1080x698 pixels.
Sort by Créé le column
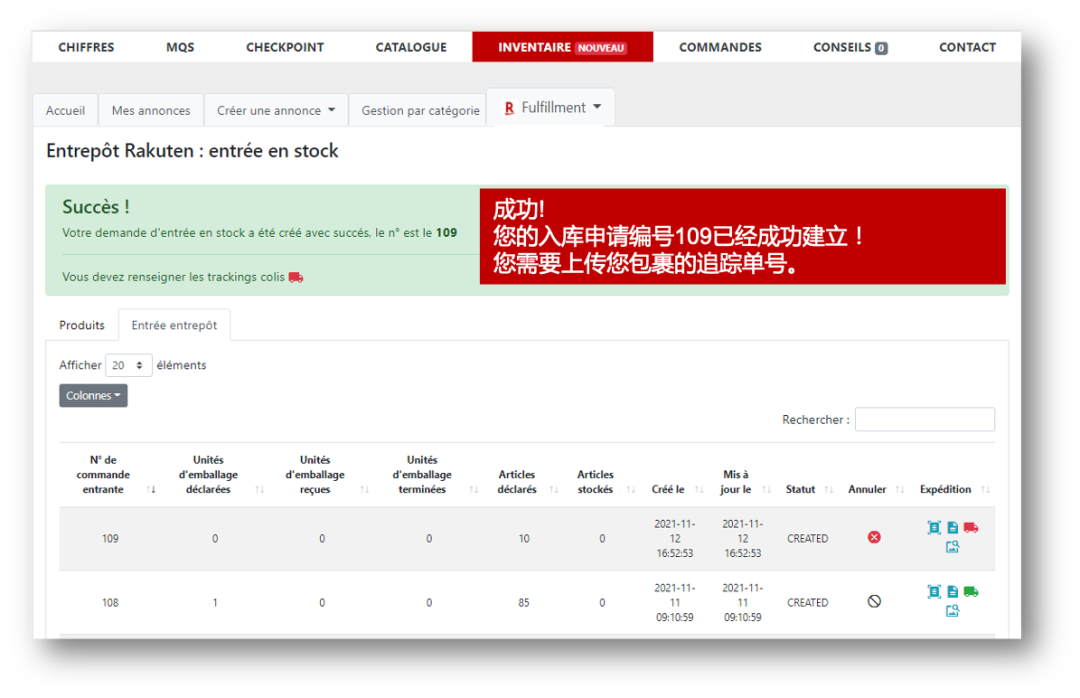[699, 490]
